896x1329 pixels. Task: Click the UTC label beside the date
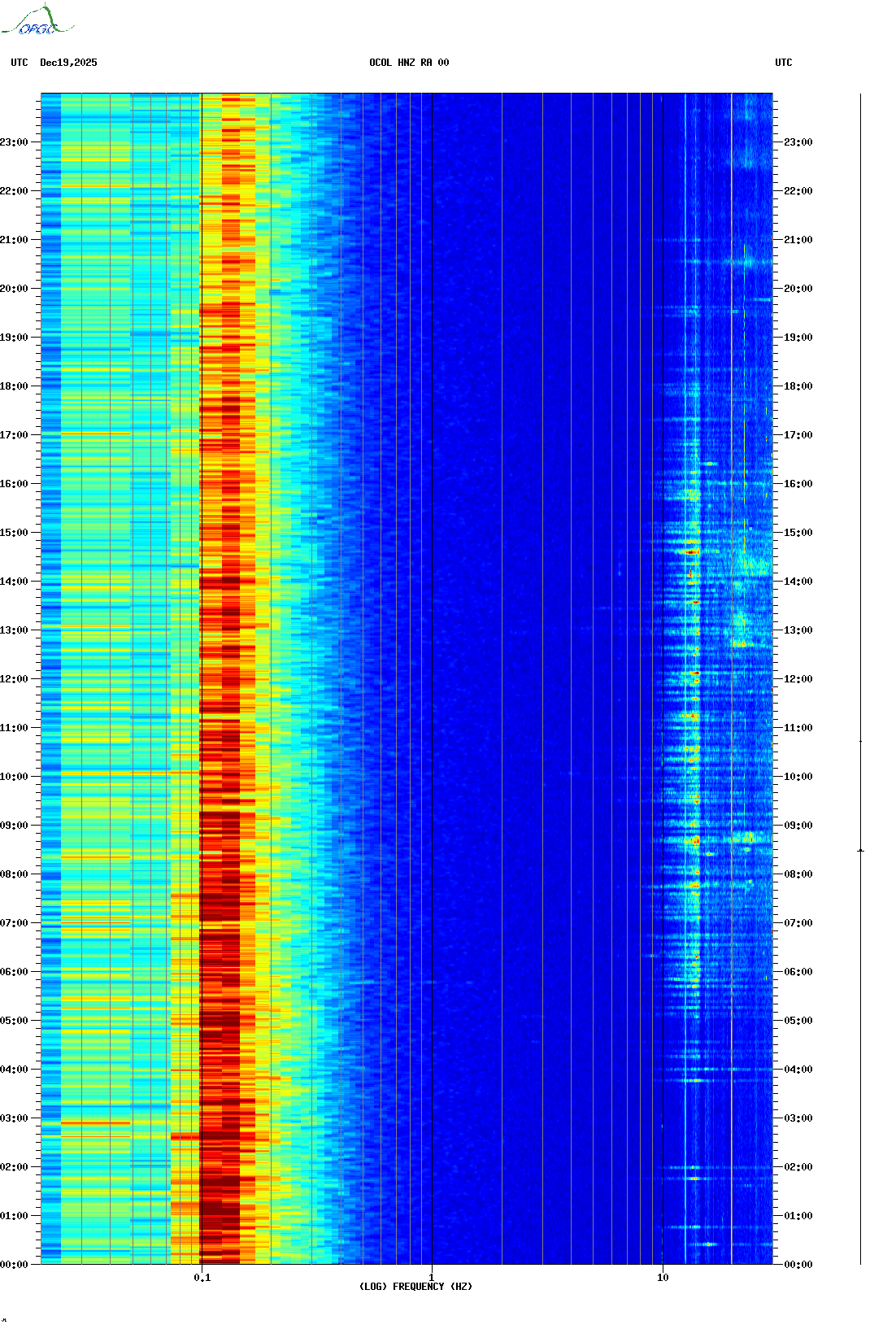(20, 63)
